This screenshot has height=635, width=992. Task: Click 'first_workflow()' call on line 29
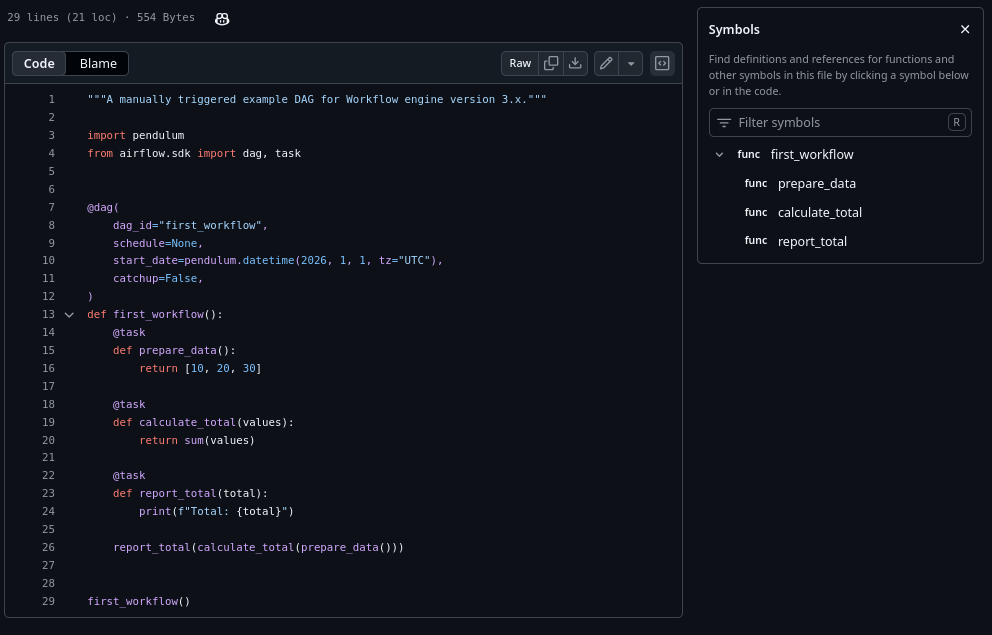pyautogui.click(x=139, y=601)
